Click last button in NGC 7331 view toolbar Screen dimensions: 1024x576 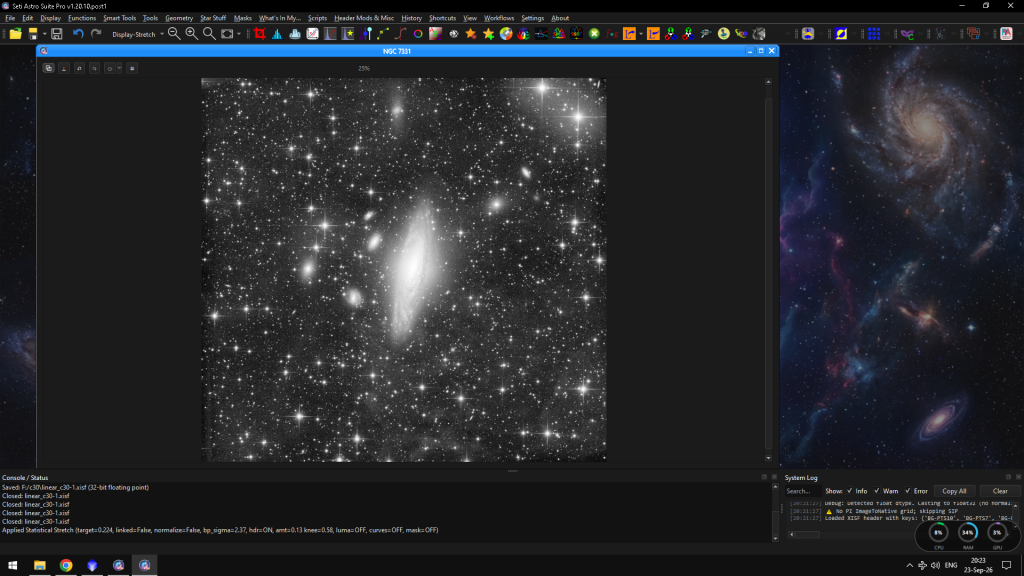pyautogui.click(x=132, y=68)
